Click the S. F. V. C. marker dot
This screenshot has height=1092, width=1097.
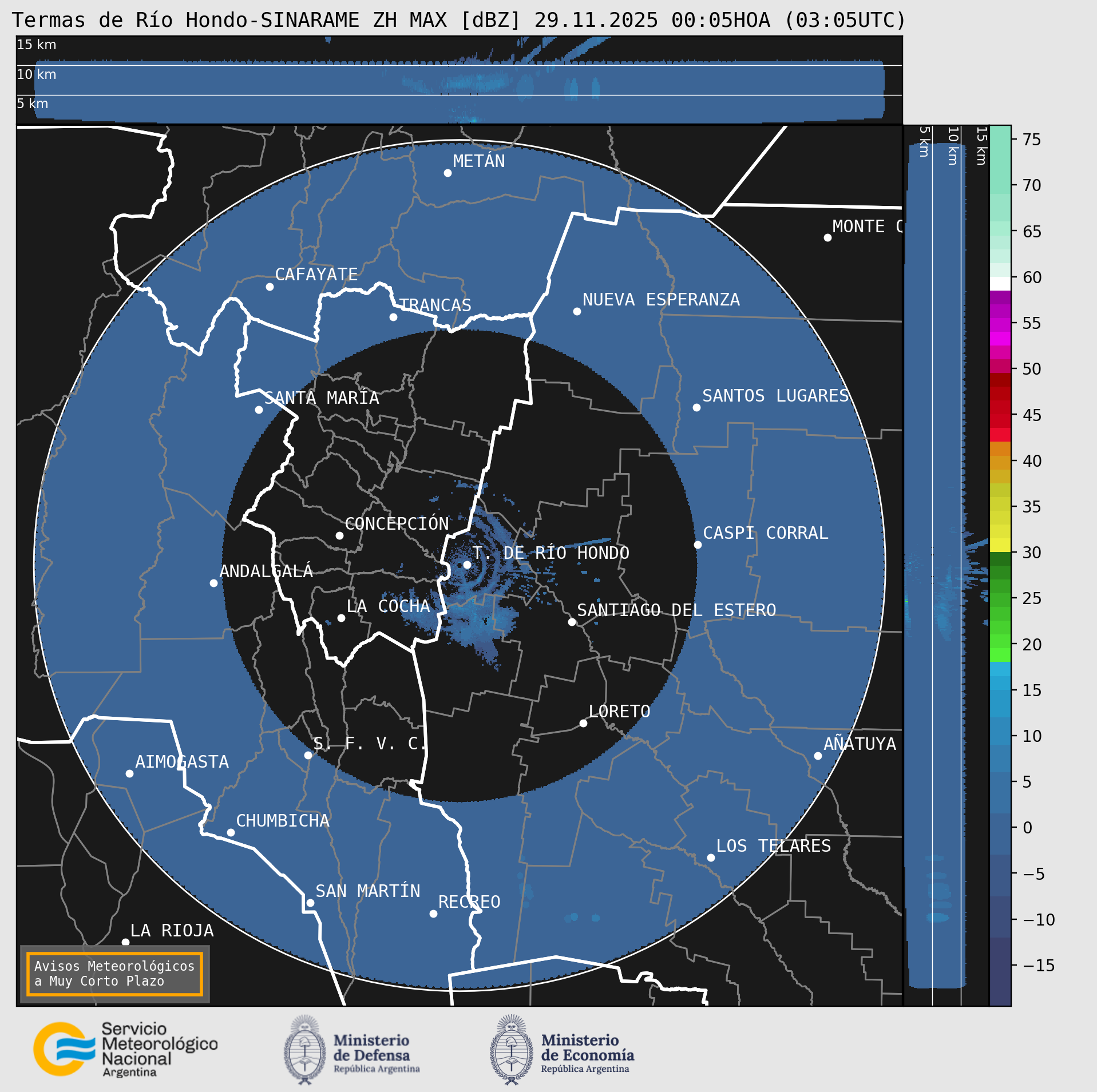click(x=308, y=755)
